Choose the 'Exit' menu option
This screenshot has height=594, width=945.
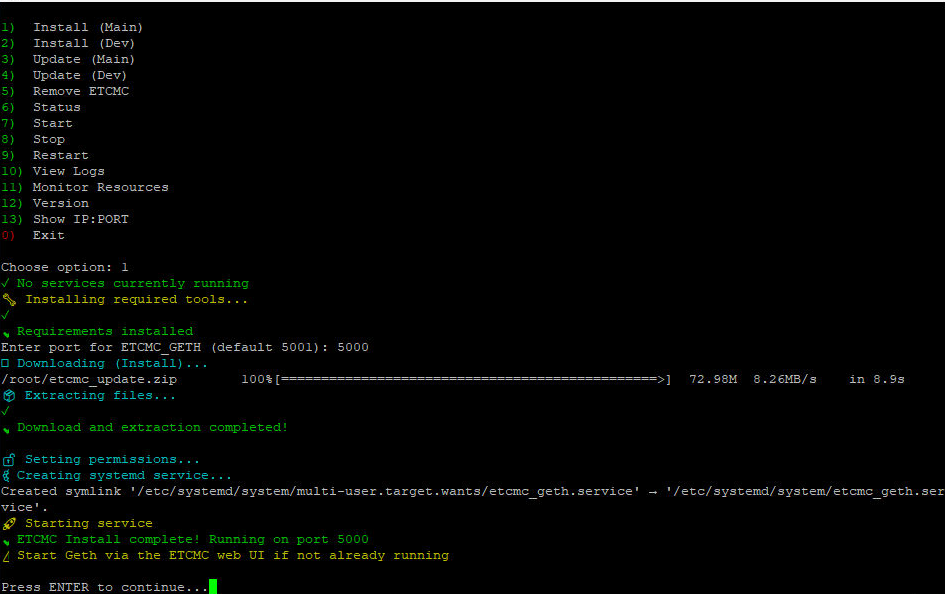coord(48,234)
